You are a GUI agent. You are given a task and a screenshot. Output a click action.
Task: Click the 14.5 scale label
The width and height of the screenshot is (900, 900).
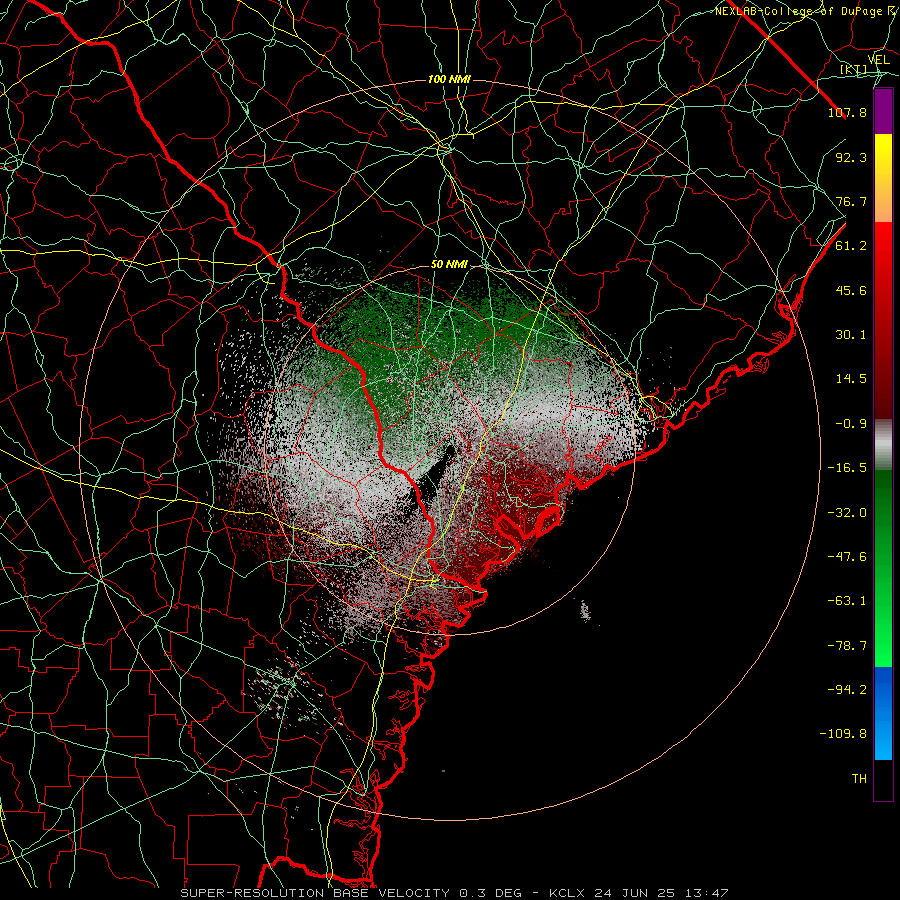click(851, 379)
